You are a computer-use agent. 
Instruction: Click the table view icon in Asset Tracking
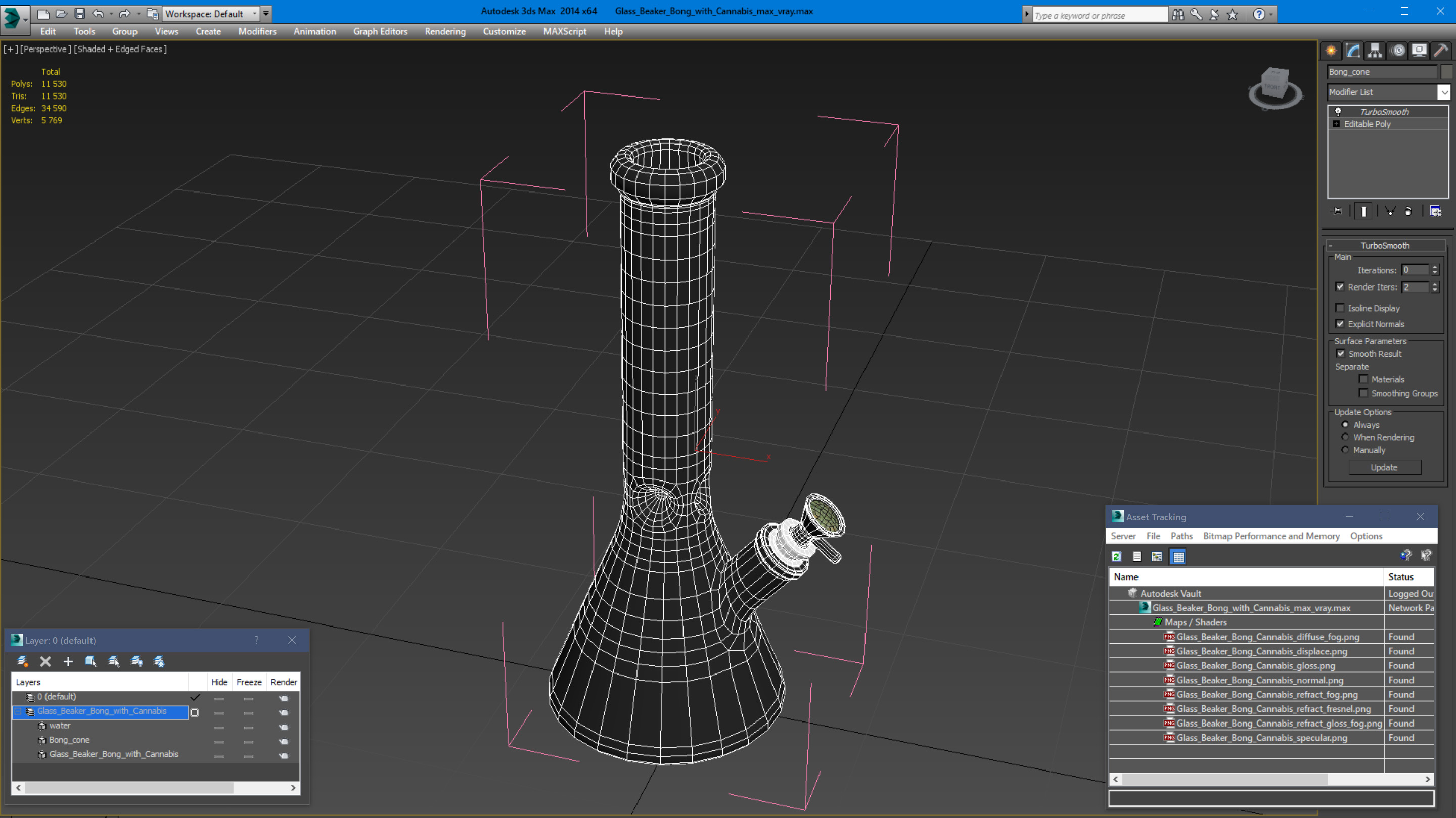pos(1178,557)
